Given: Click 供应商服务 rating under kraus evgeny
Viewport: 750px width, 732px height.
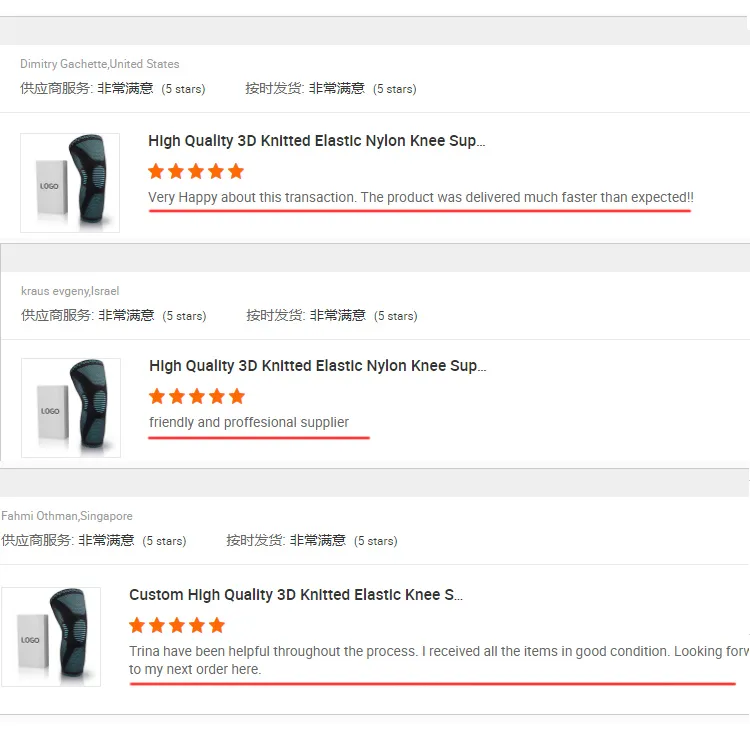Looking at the screenshot, I should [x=114, y=315].
